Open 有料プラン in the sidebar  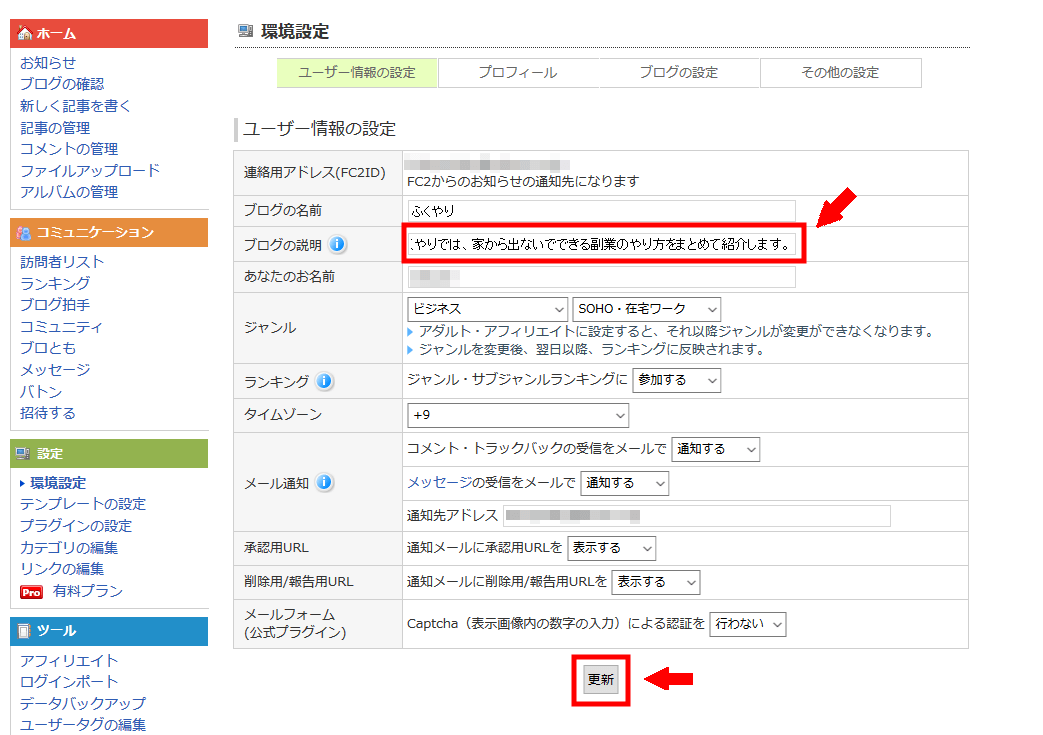click(x=88, y=591)
